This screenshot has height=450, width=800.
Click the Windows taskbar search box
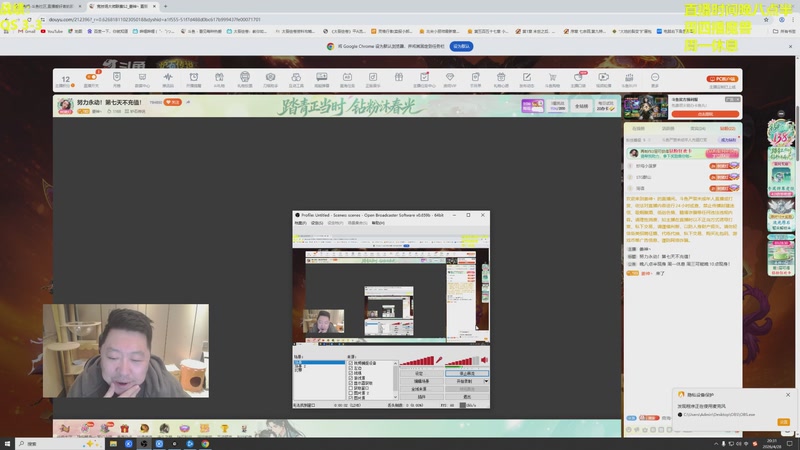[59, 444]
